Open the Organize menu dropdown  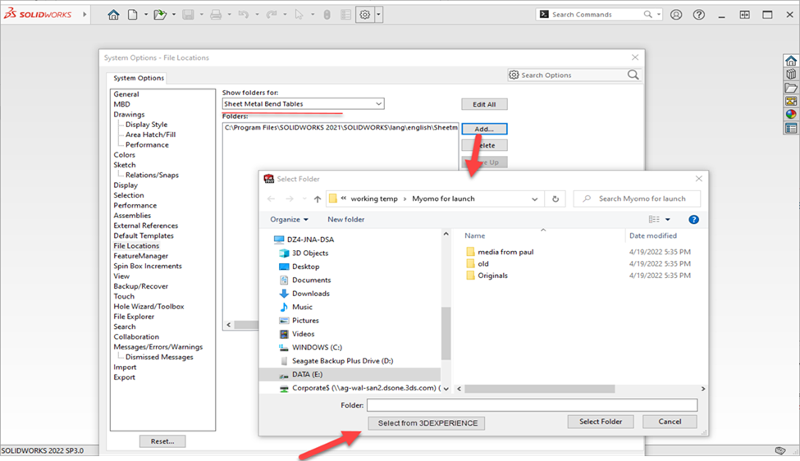(x=289, y=219)
